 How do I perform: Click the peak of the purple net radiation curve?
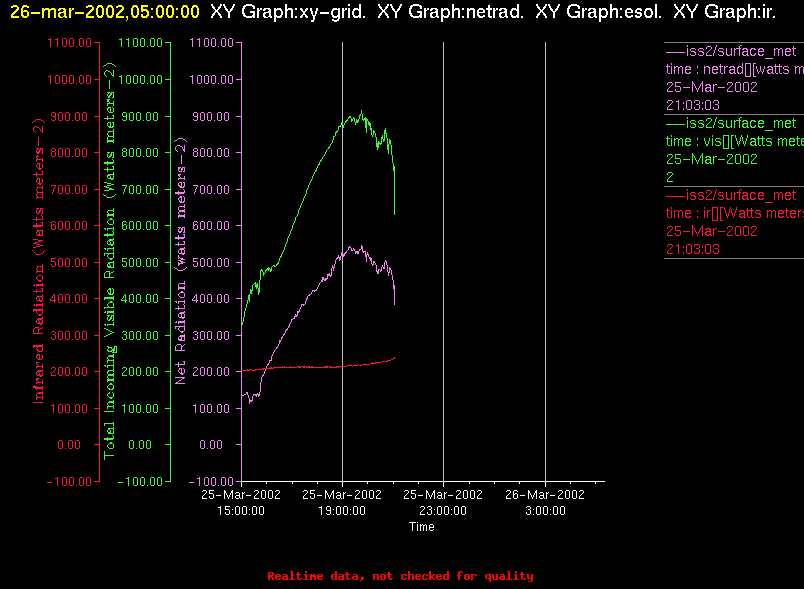(x=362, y=247)
